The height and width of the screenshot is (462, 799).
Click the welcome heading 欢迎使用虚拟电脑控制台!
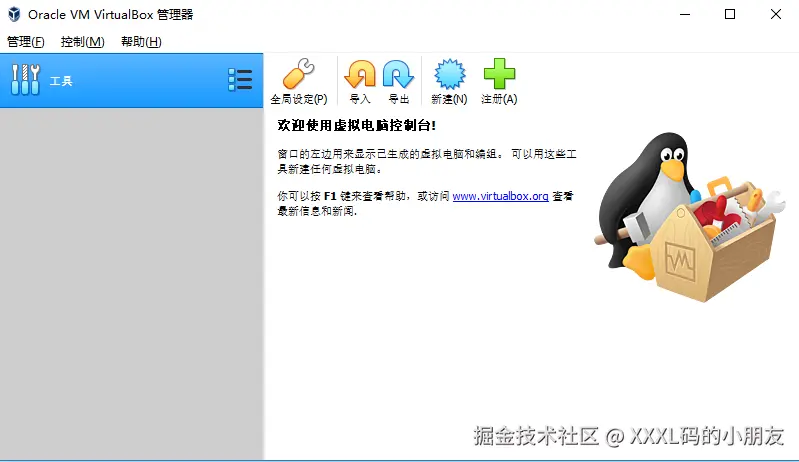pyautogui.click(x=356, y=125)
